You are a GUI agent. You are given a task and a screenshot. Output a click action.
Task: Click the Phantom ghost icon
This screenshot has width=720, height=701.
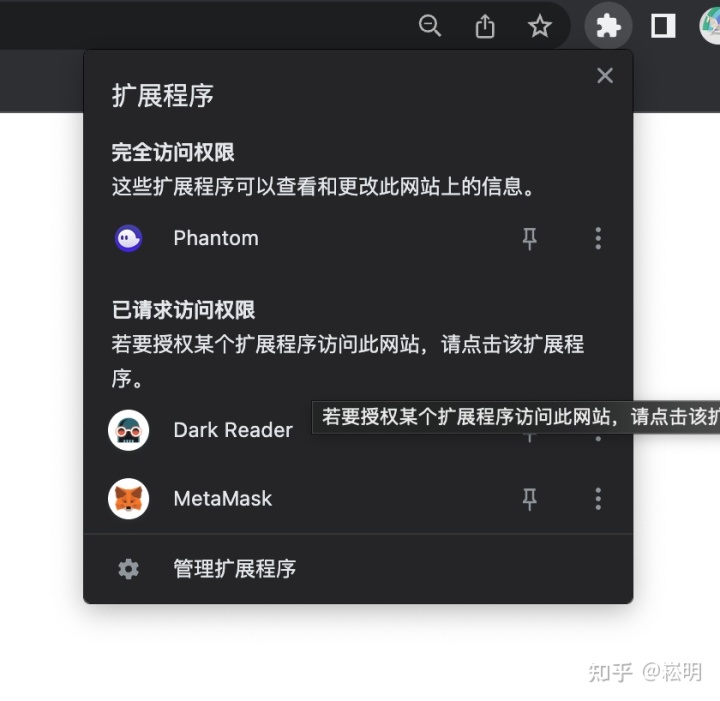[x=128, y=238]
